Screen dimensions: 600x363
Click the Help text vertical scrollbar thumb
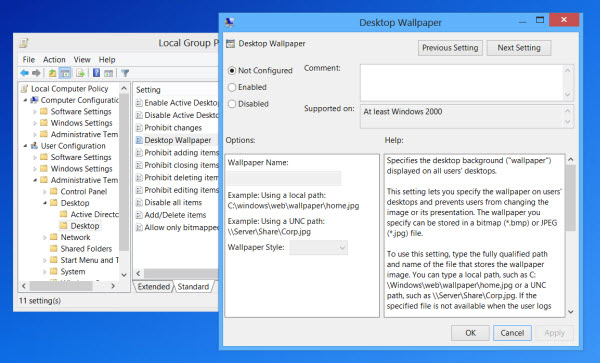(571, 198)
